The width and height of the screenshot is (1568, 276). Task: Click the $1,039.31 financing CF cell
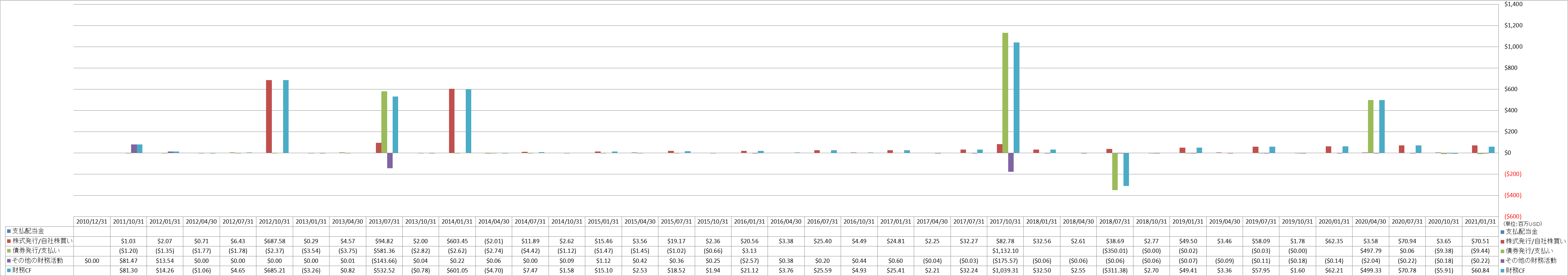(x=1005, y=271)
